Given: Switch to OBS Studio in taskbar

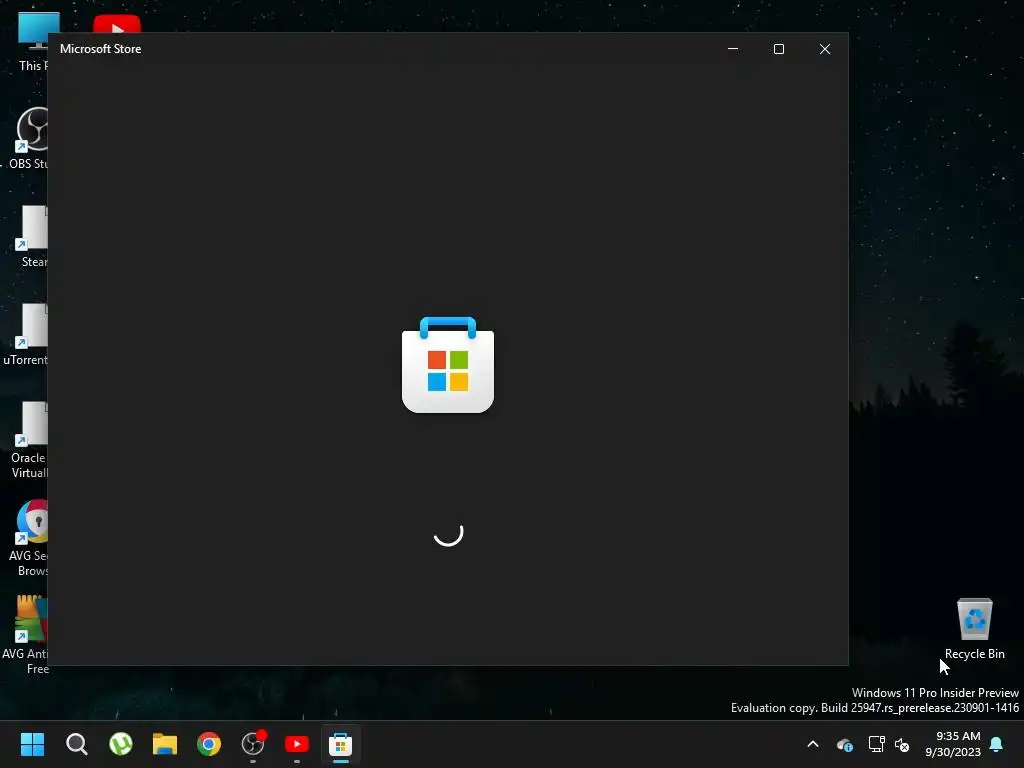Looking at the screenshot, I should [x=253, y=744].
